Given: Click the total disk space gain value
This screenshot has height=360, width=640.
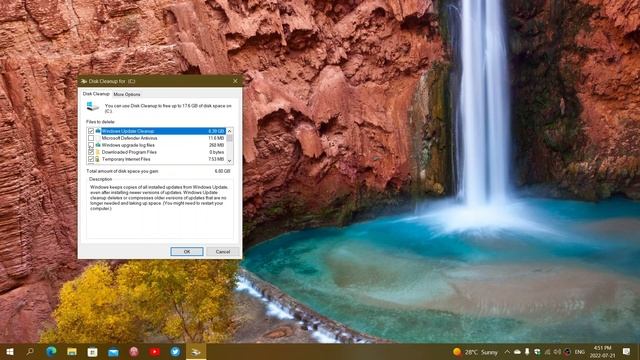Looking at the screenshot, I should click(x=222, y=171).
